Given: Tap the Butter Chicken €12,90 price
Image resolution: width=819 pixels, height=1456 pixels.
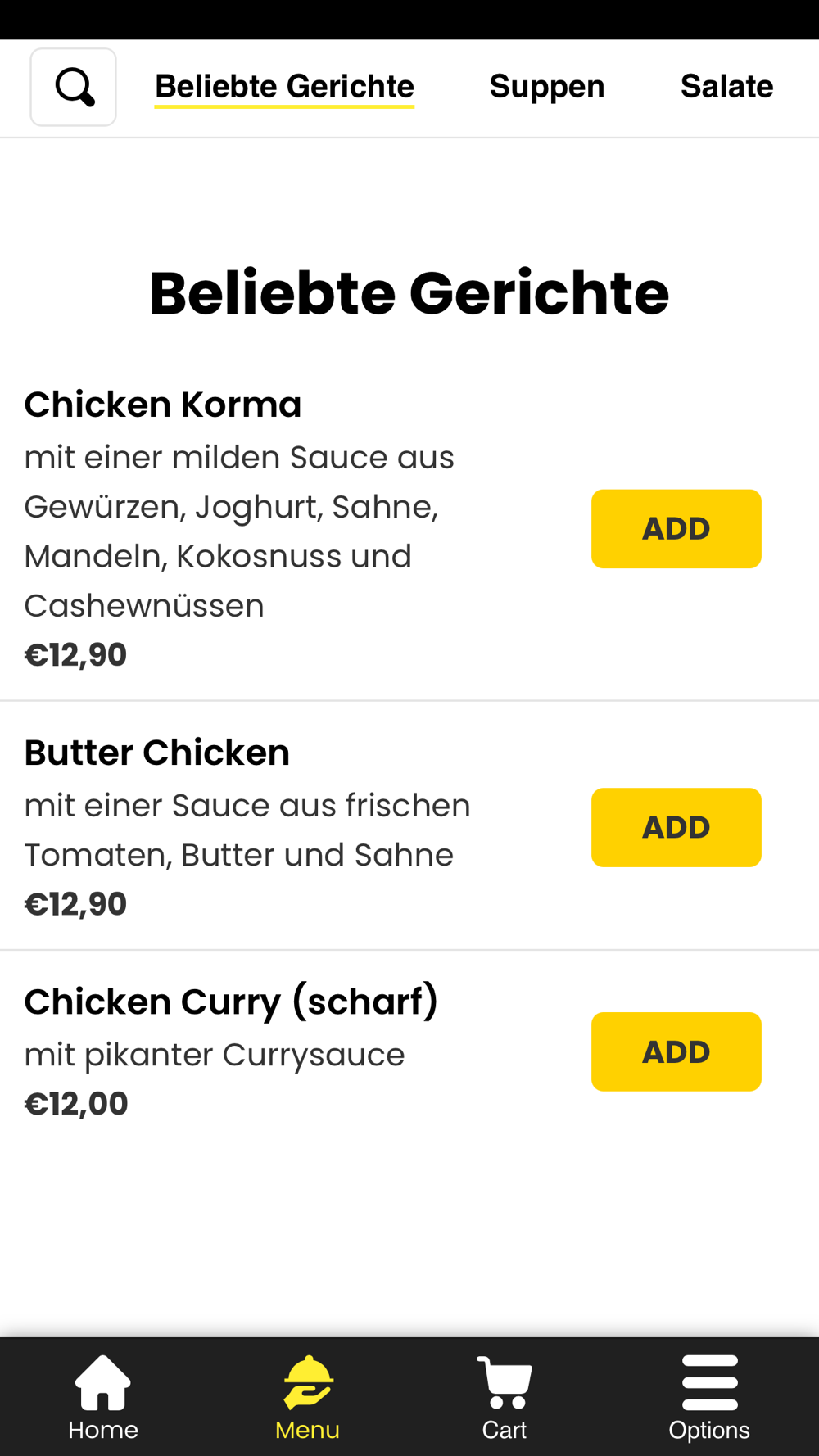Looking at the screenshot, I should tap(76, 904).
